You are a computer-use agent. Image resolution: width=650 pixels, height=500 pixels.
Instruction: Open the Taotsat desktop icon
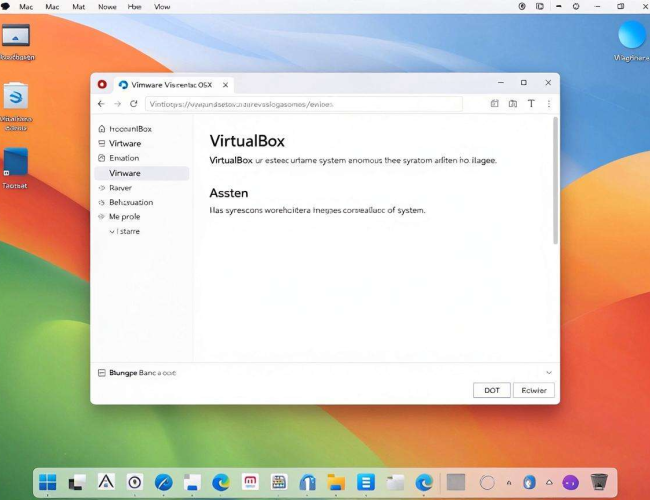point(15,163)
